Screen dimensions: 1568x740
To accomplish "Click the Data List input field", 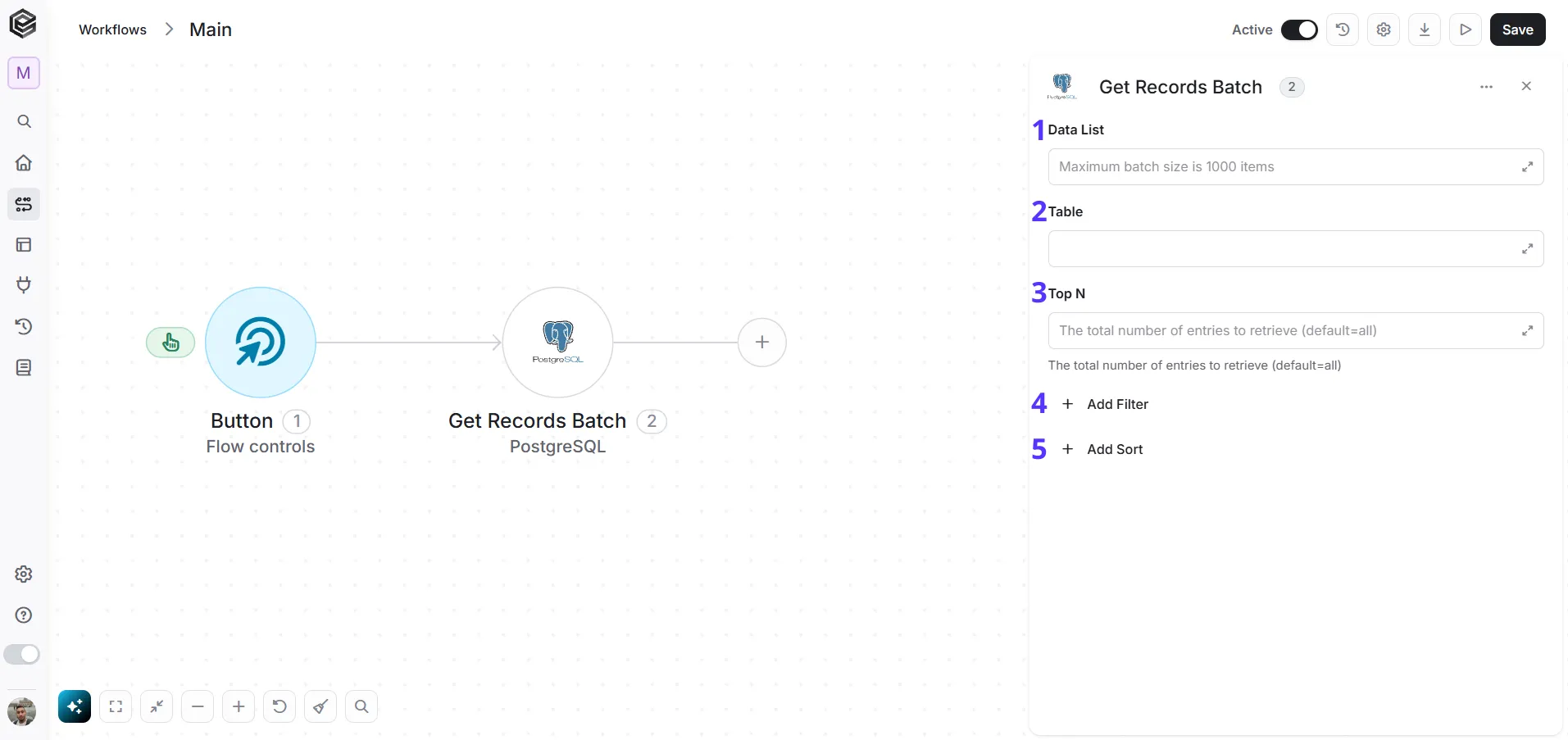I will click(1296, 167).
